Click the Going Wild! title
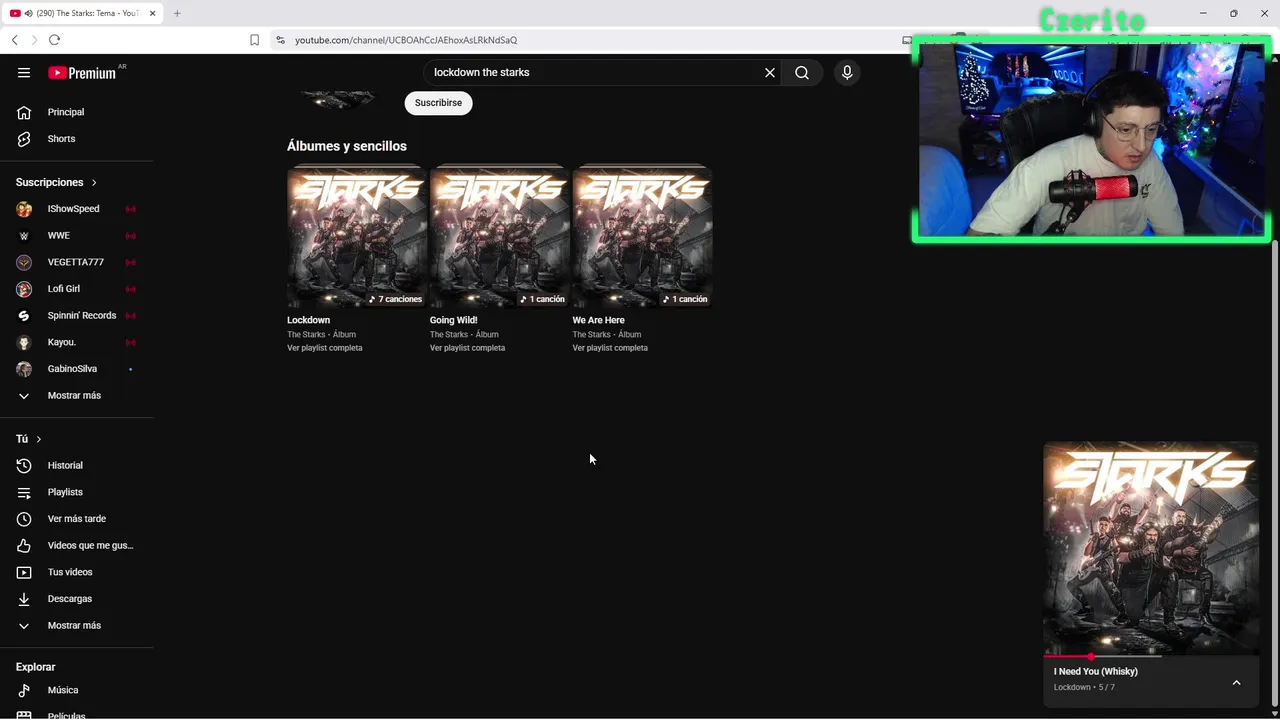This screenshot has height=720, width=1280. 454,320
